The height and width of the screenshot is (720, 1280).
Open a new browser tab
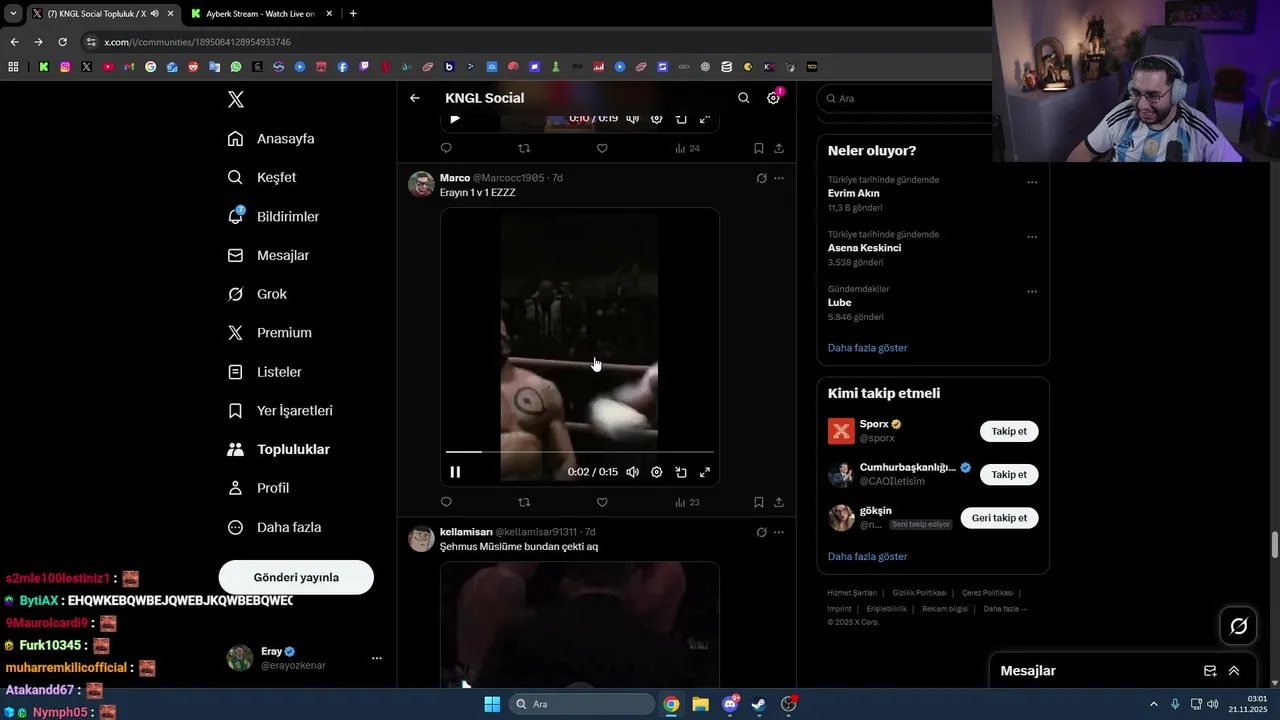pos(353,13)
